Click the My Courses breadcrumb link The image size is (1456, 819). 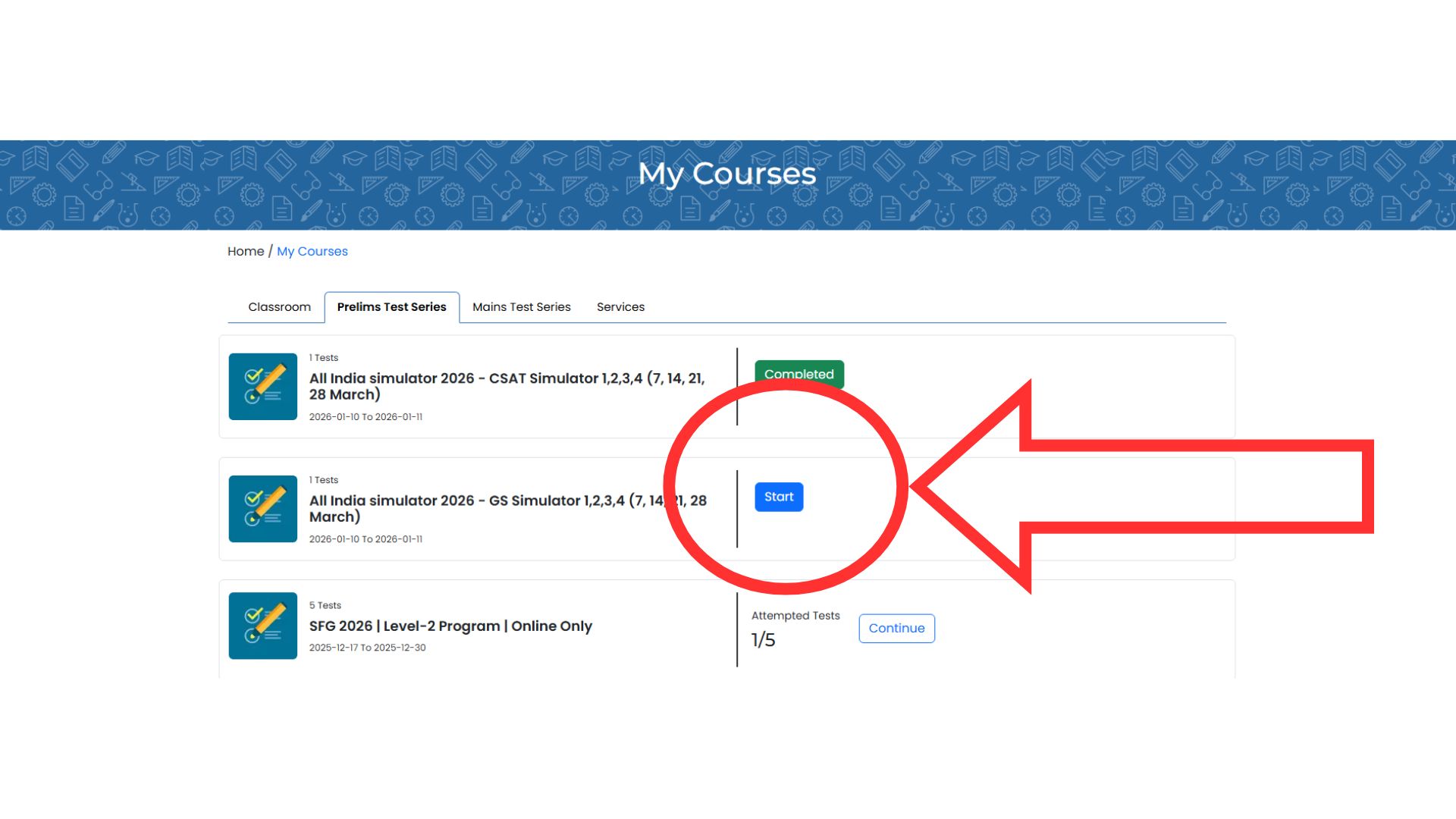(x=312, y=252)
